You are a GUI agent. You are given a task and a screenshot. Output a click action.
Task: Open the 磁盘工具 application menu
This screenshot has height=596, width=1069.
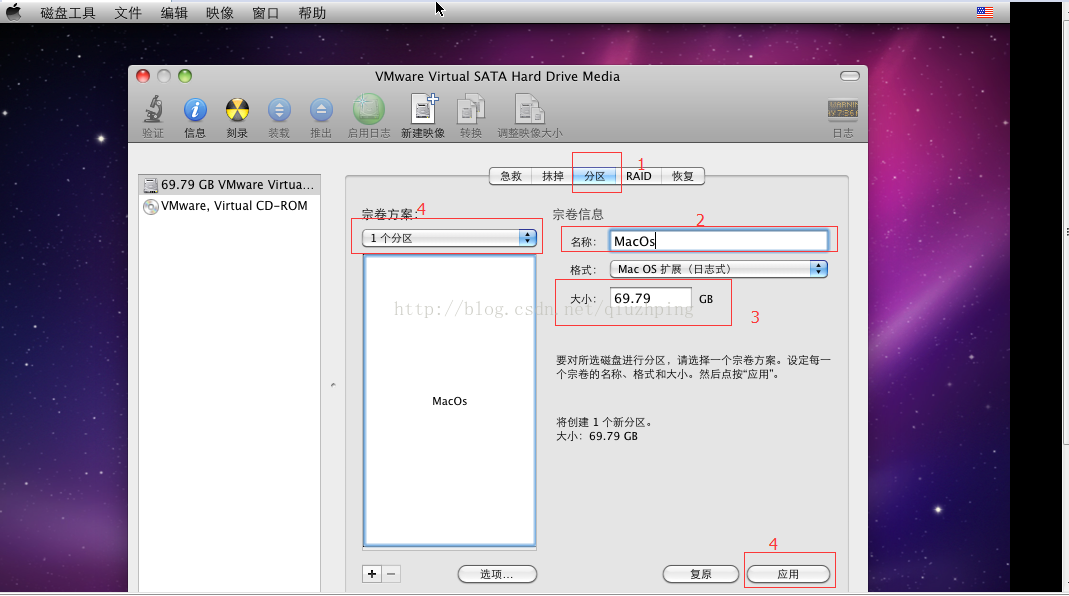pos(67,13)
